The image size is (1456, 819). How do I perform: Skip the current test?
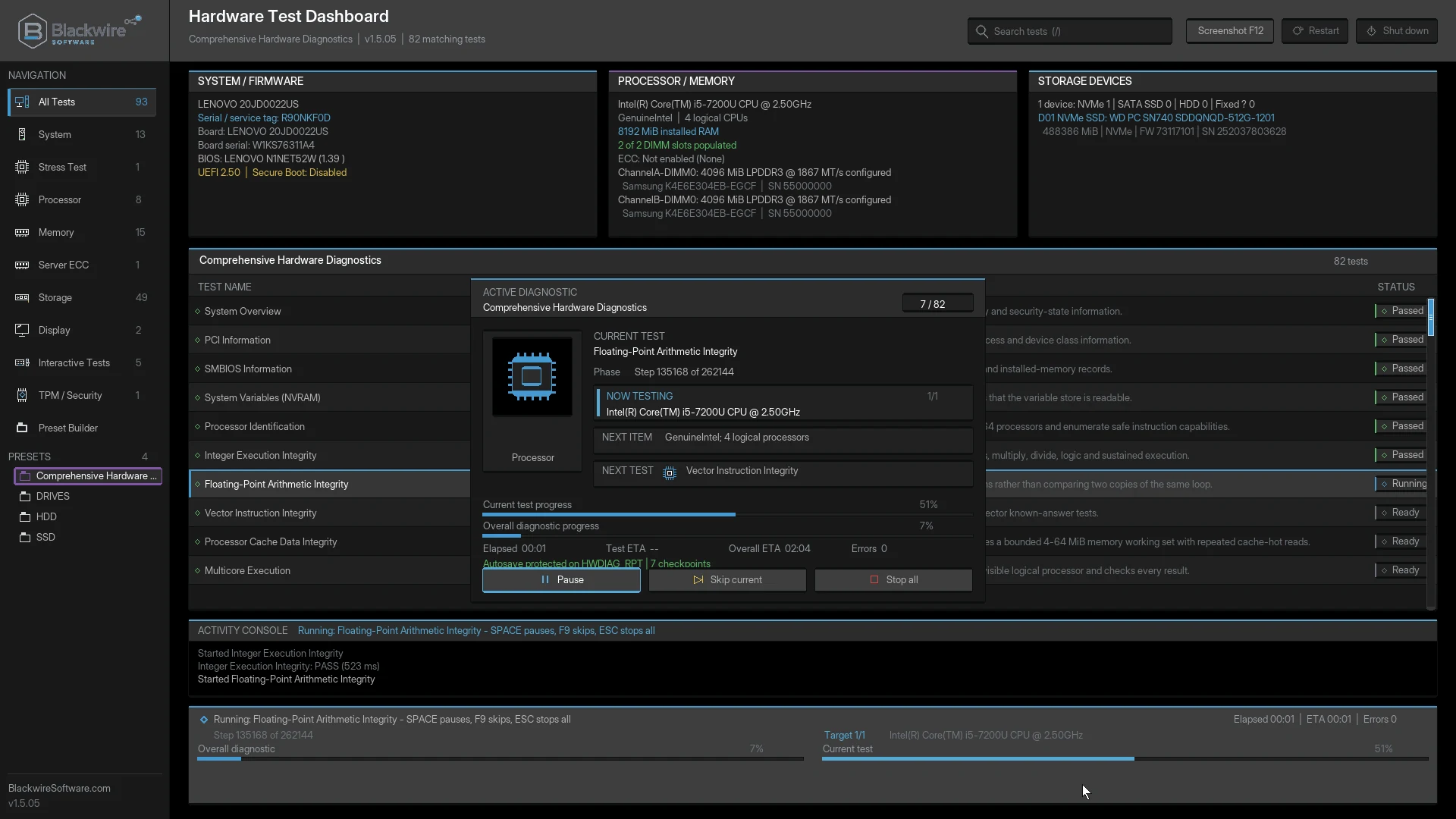[727, 580]
